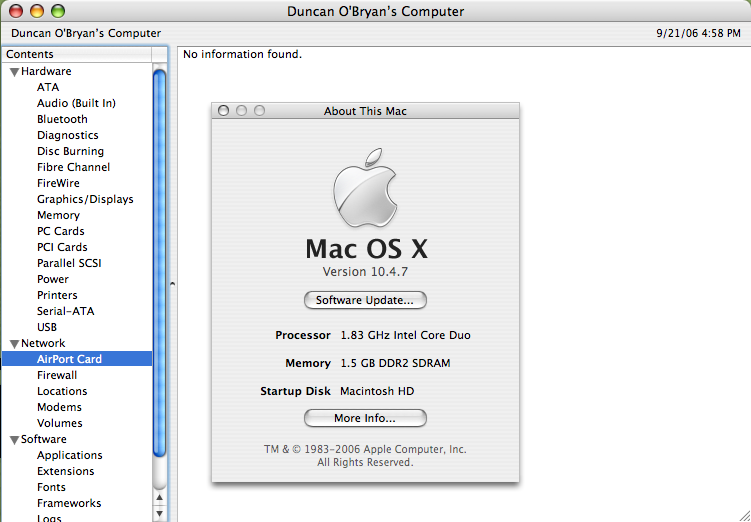Zoom Duncan O'Bryan's Computer window
The width and height of the screenshot is (751, 522).
click(58, 11)
